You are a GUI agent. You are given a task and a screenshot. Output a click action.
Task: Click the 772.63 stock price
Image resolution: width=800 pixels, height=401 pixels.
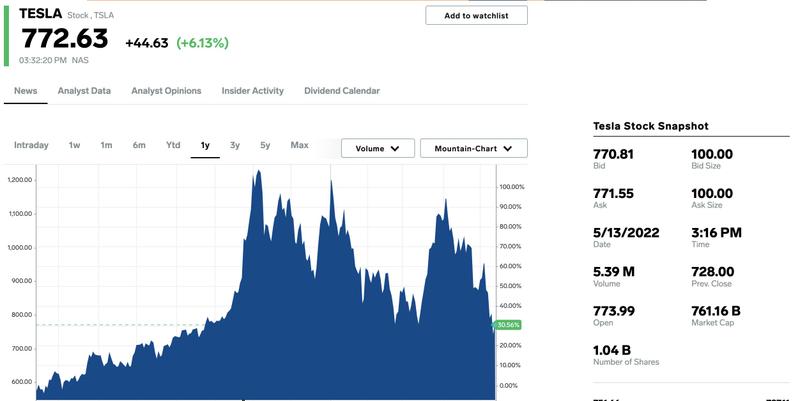65,38
